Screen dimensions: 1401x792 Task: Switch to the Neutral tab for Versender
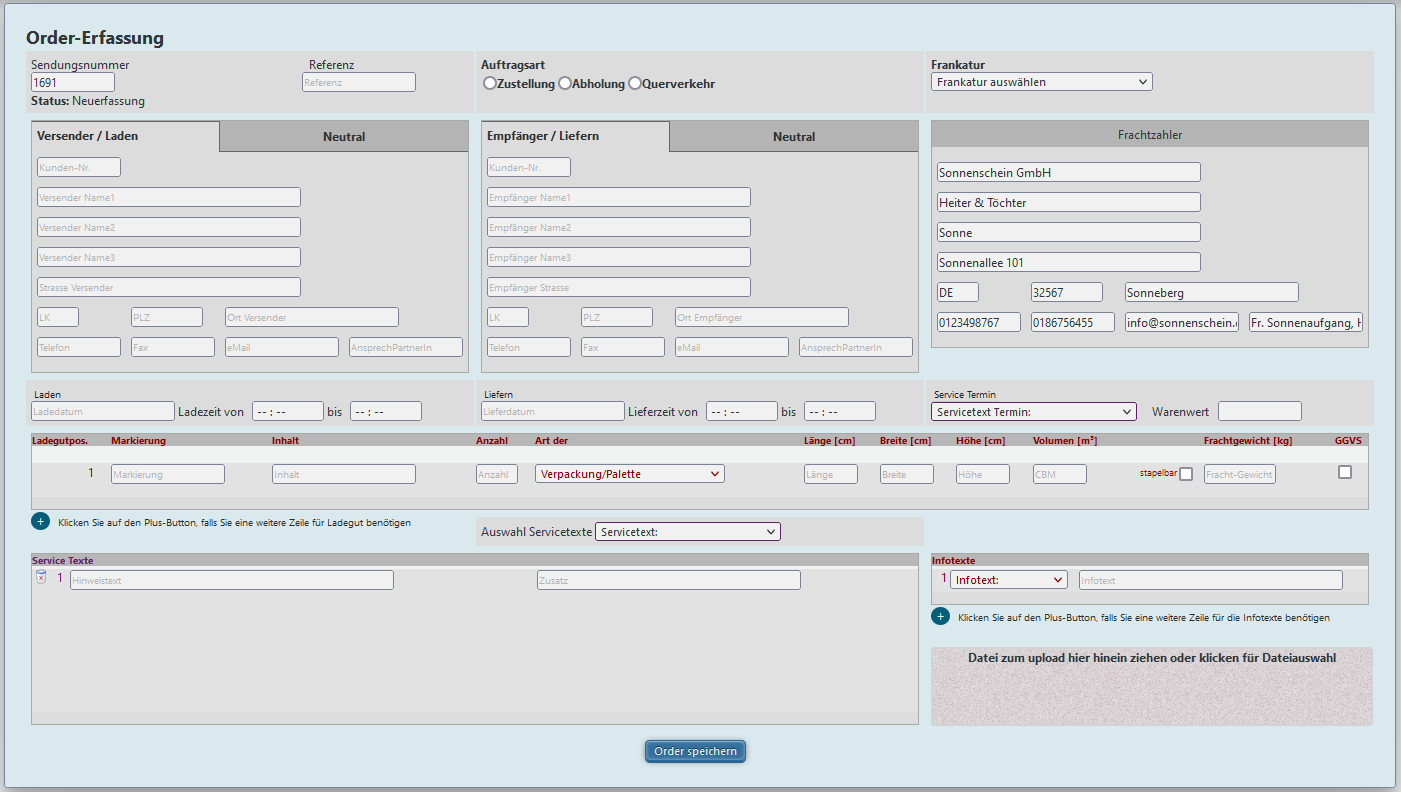[343, 136]
